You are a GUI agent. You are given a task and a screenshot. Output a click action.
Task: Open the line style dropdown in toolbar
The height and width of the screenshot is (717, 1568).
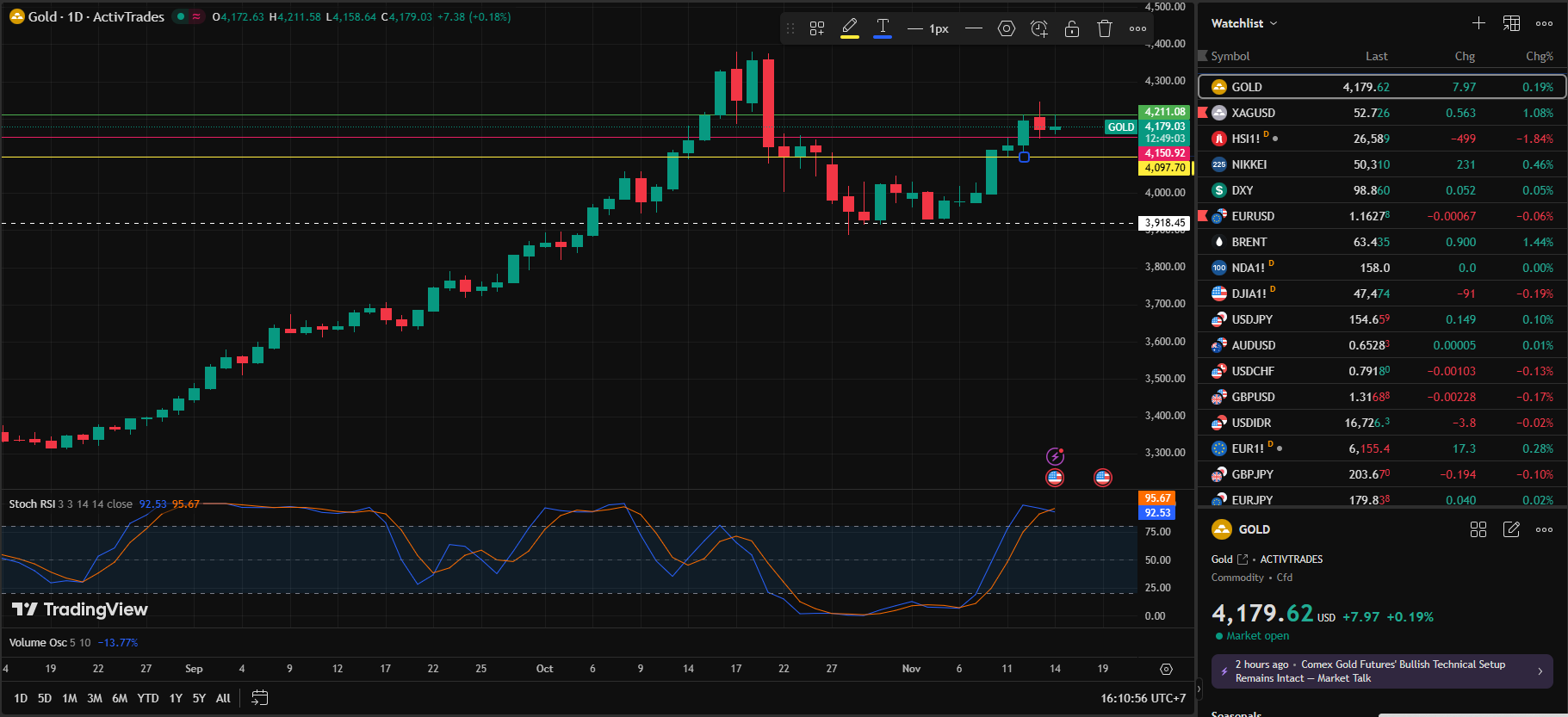click(974, 28)
